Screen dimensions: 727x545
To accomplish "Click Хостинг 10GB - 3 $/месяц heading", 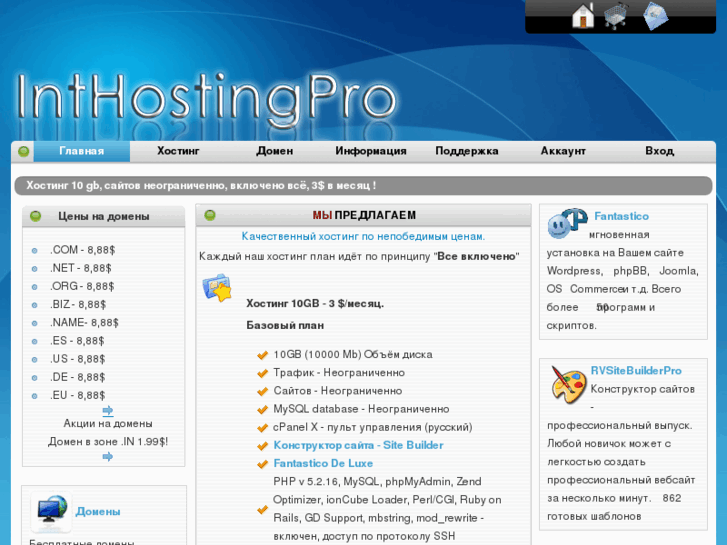I will [315, 304].
